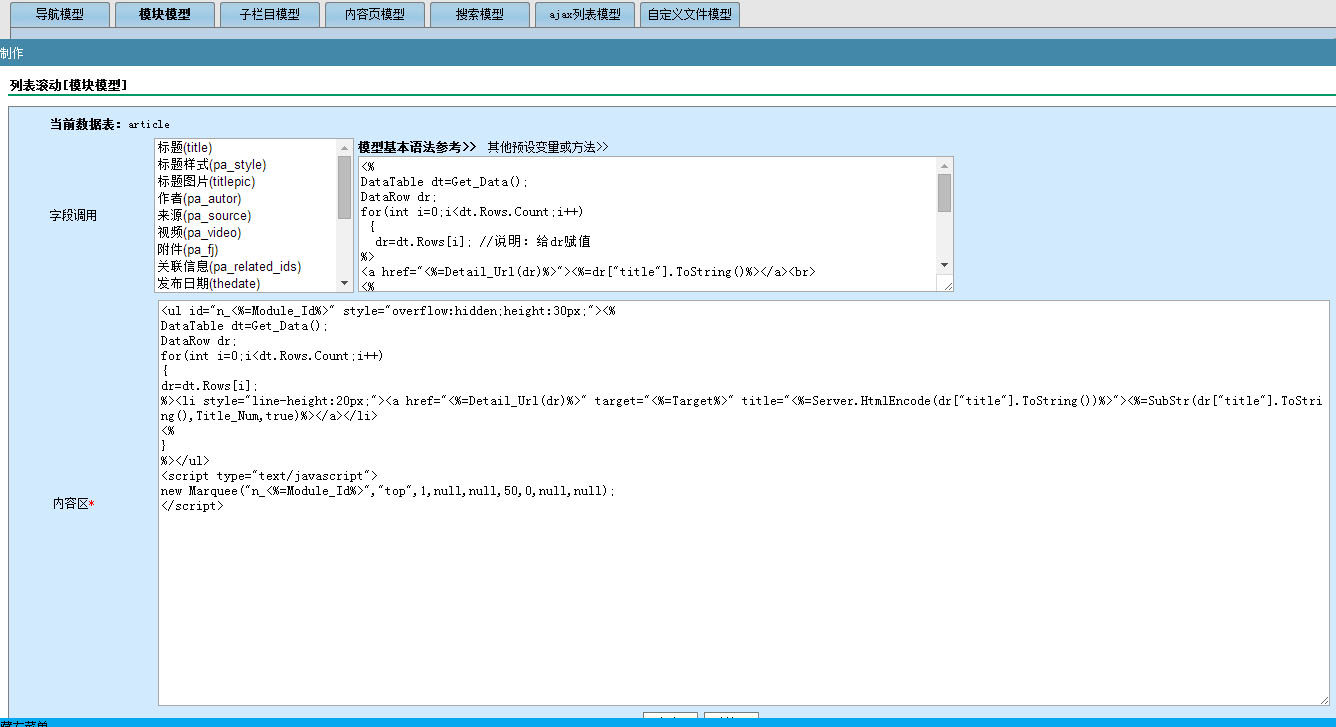Open the 自定义文件模型 tab
Image resolution: width=1336 pixels, height=727 pixels.
pyautogui.click(x=689, y=15)
